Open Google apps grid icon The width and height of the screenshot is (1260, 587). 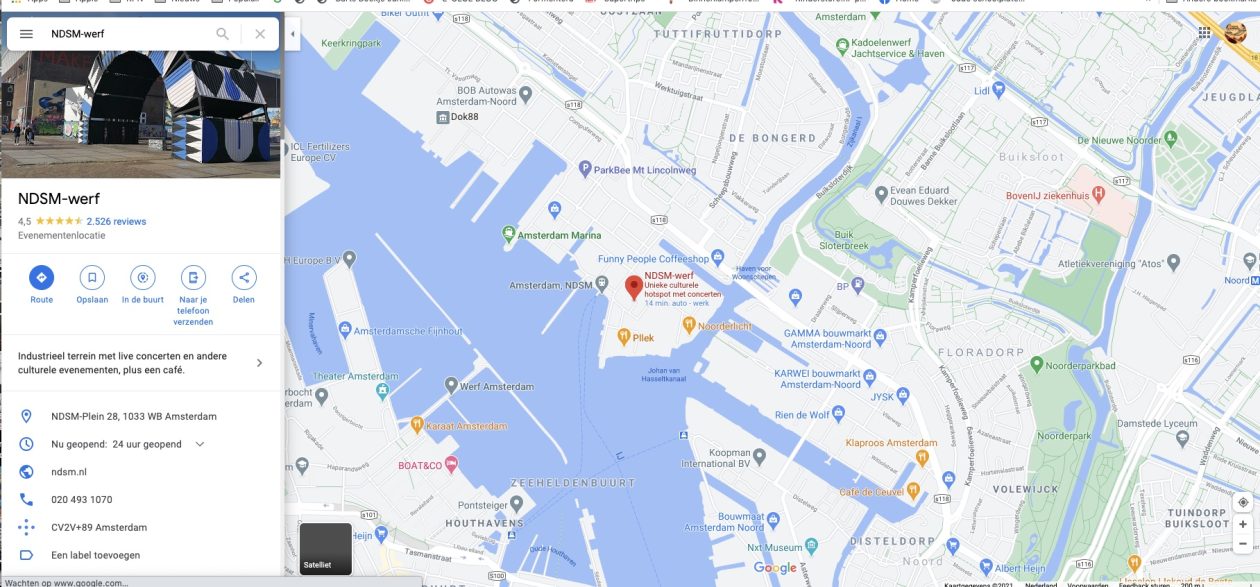tap(1204, 33)
